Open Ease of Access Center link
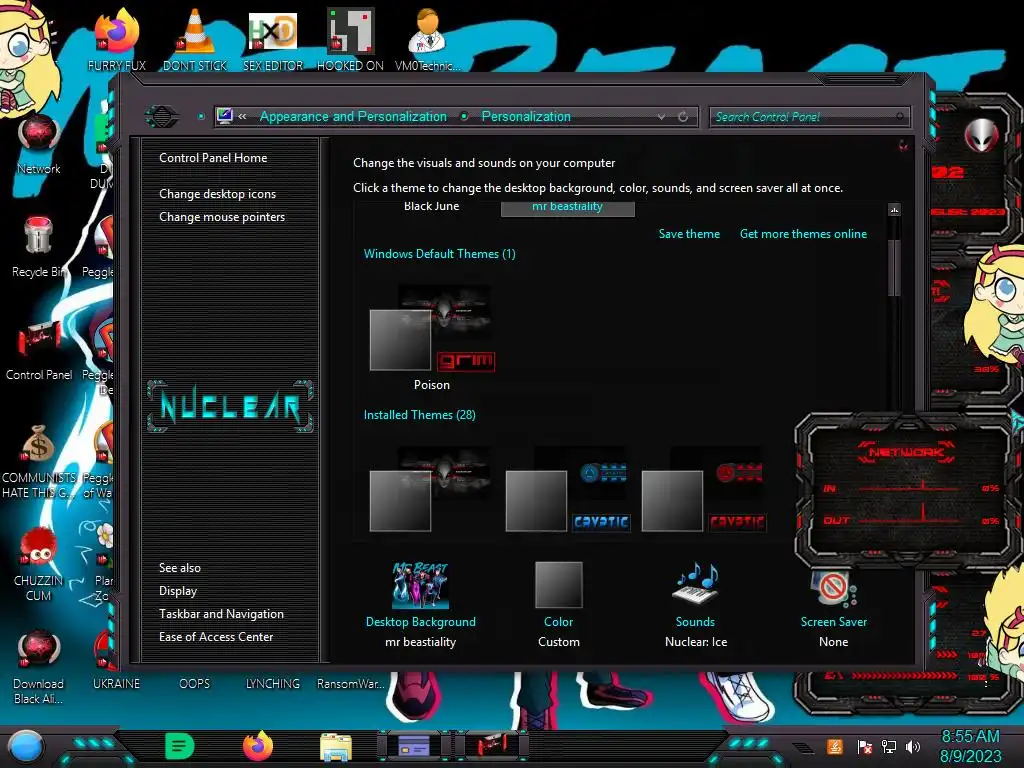The width and height of the screenshot is (1024, 768). [216, 637]
